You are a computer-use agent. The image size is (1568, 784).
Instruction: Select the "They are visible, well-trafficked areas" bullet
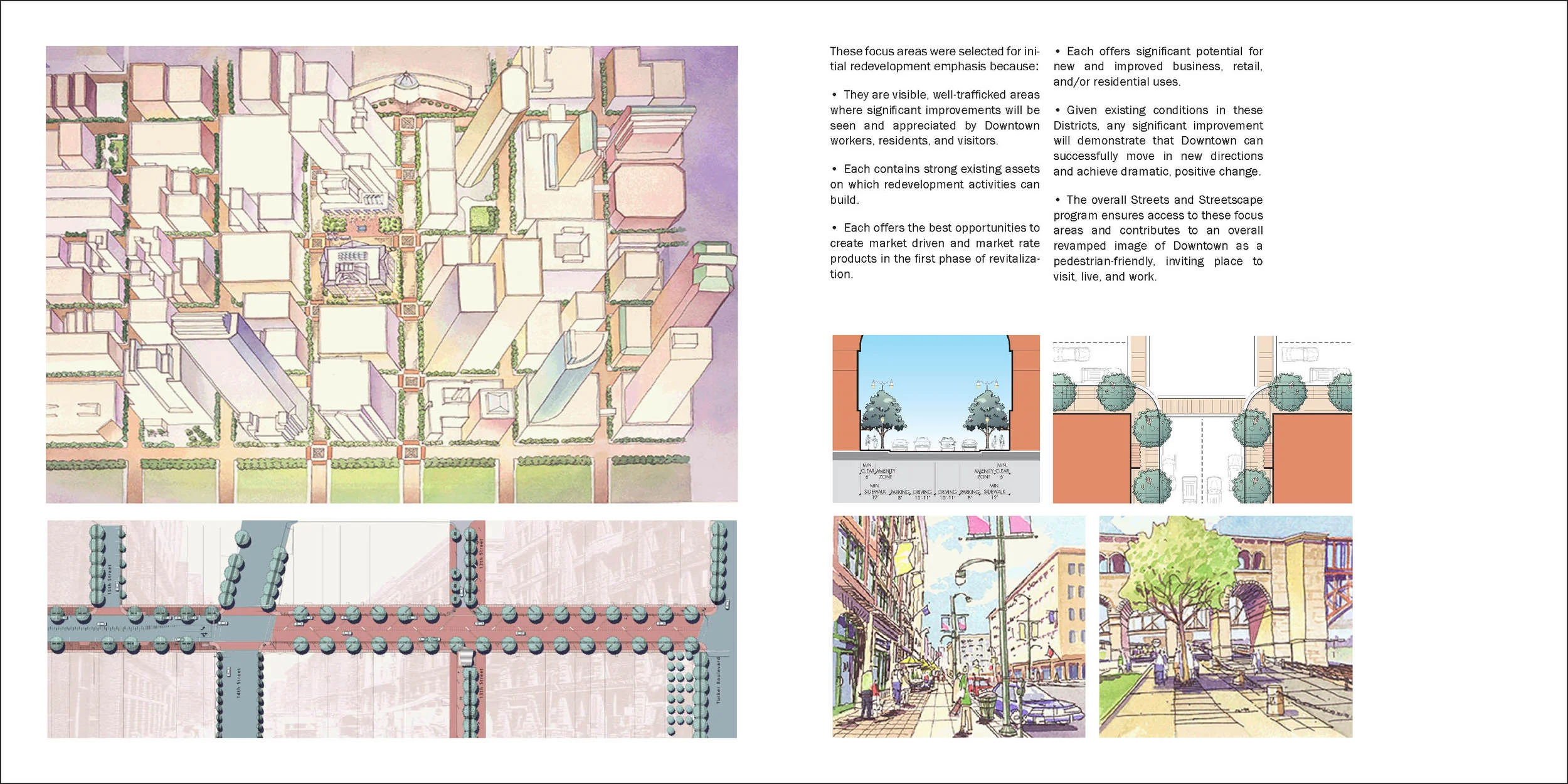pyautogui.click(x=935, y=118)
